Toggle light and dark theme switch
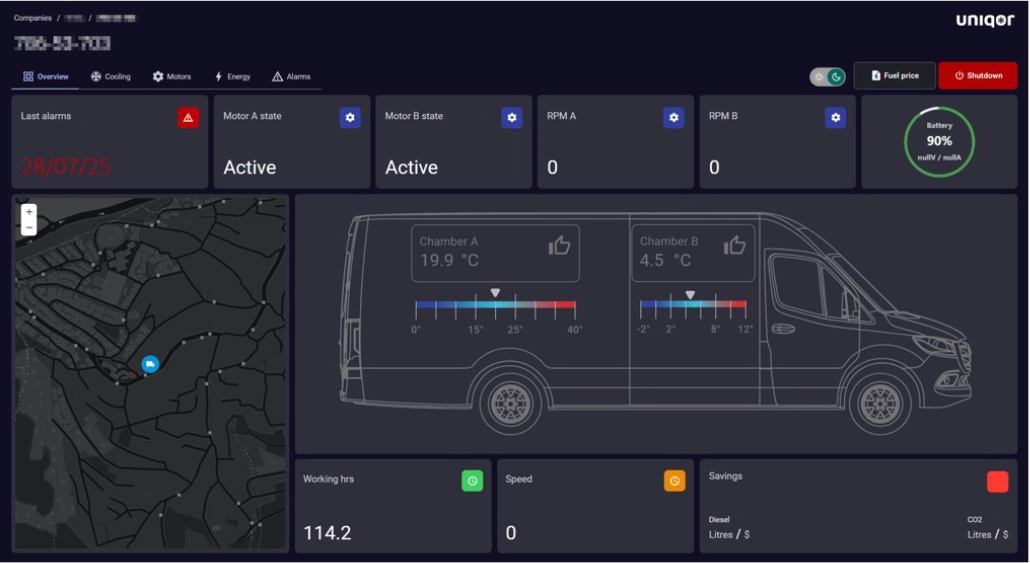This screenshot has height=563, width=1030. [x=828, y=76]
